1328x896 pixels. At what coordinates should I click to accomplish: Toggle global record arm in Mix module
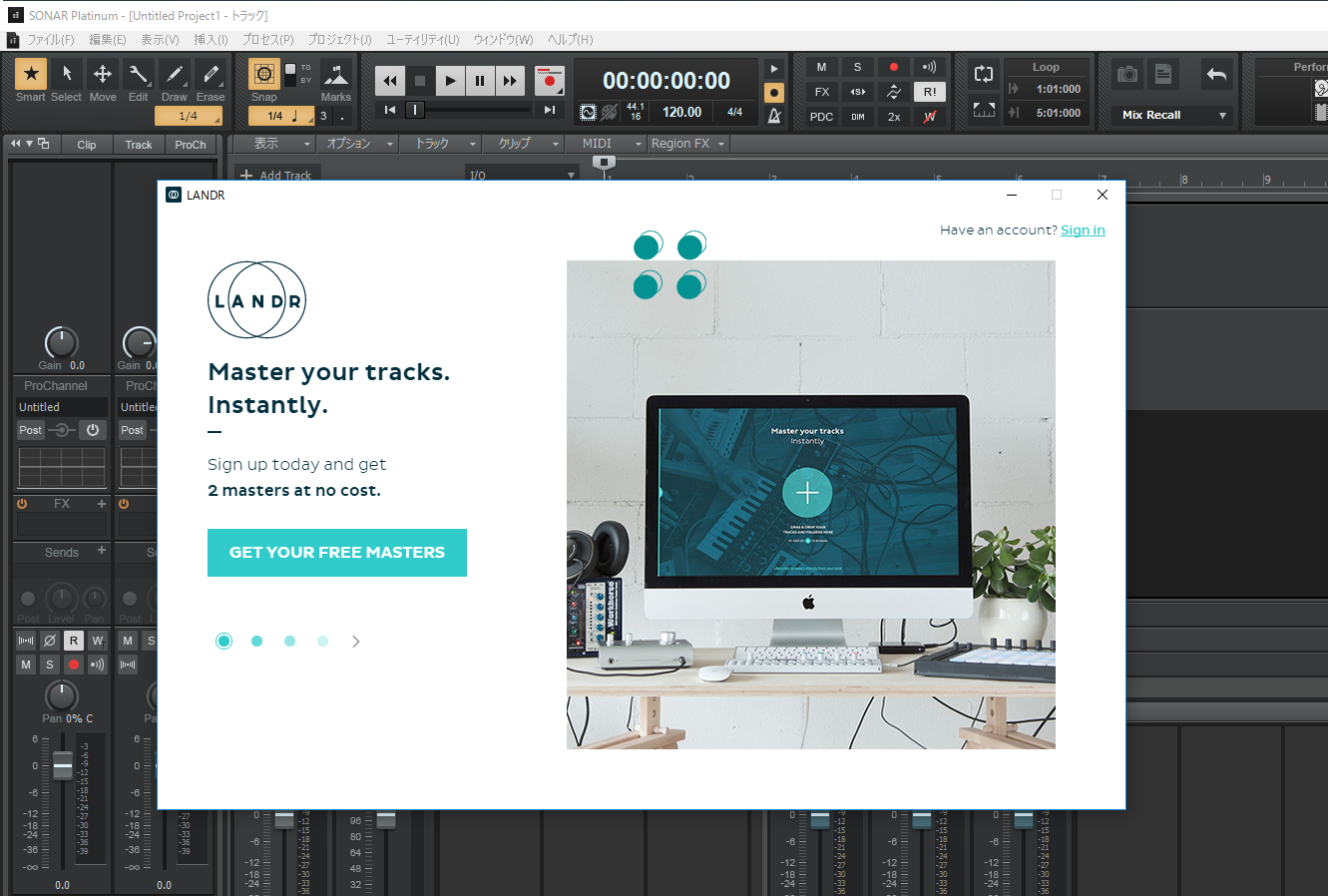point(894,67)
